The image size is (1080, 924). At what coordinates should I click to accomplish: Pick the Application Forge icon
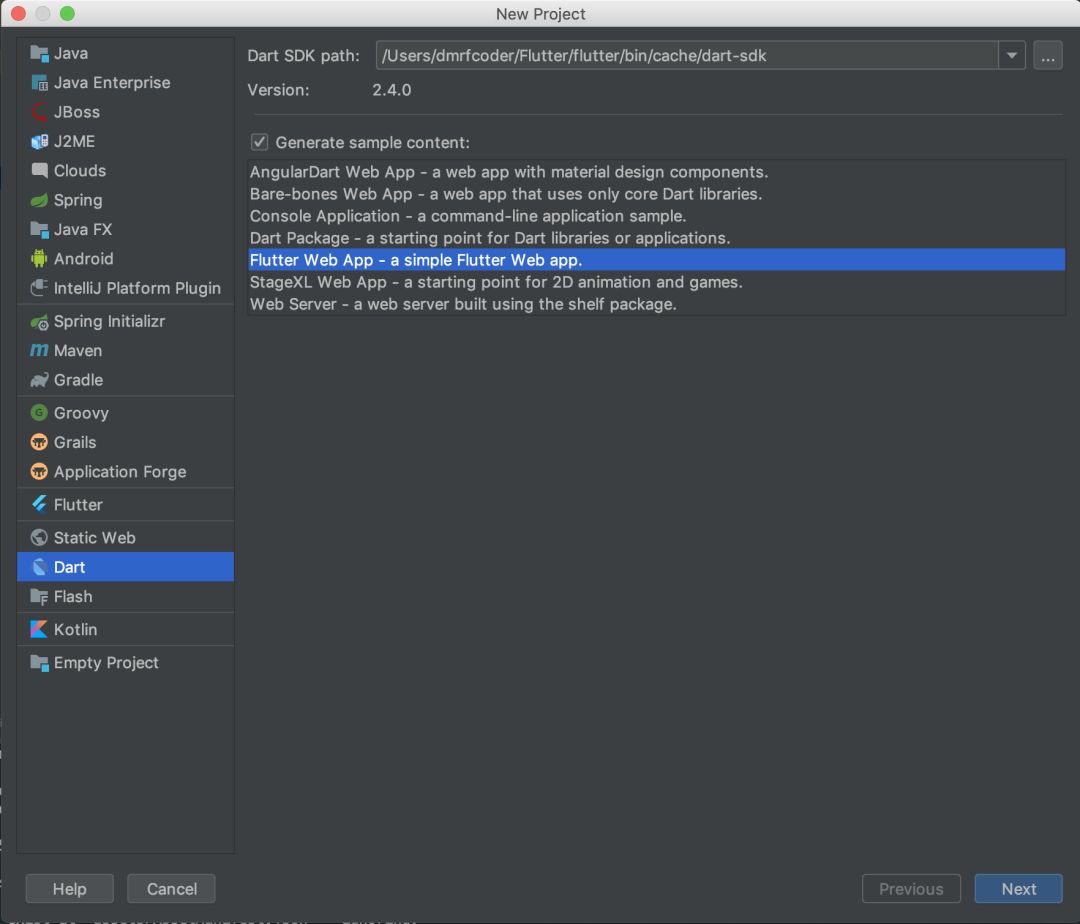click(39, 472)
